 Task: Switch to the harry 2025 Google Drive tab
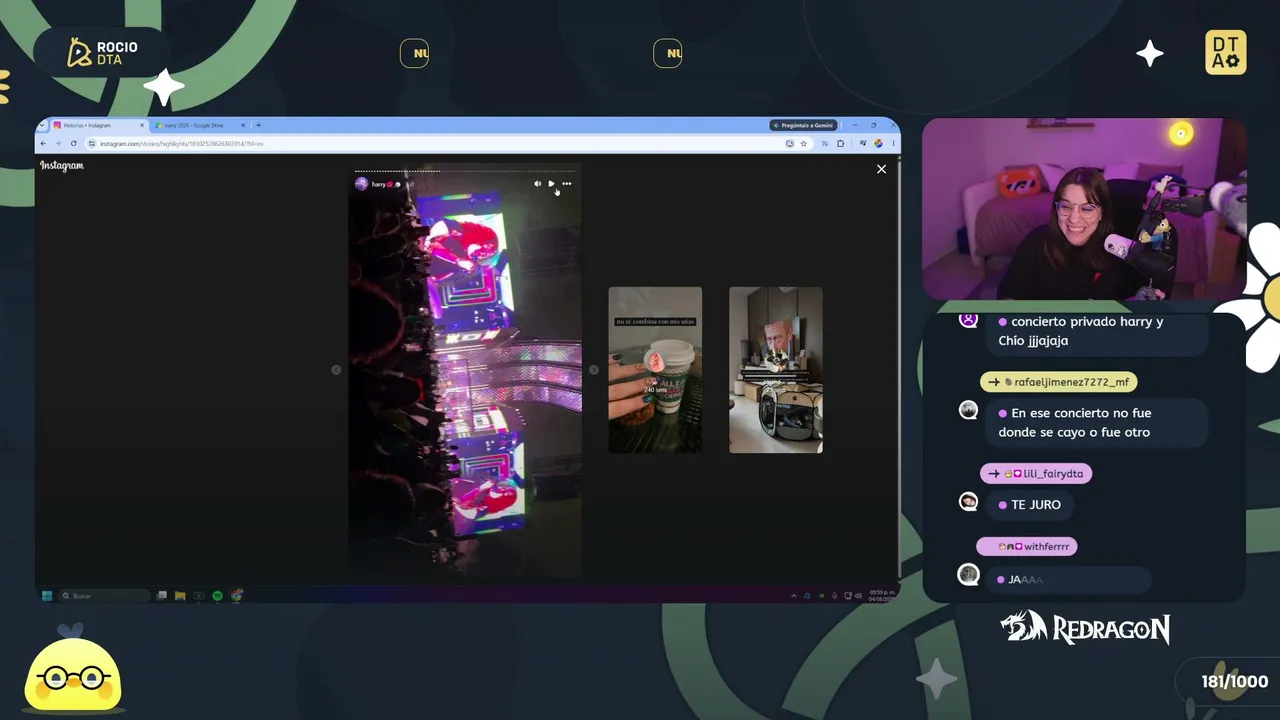click(199, 125)
